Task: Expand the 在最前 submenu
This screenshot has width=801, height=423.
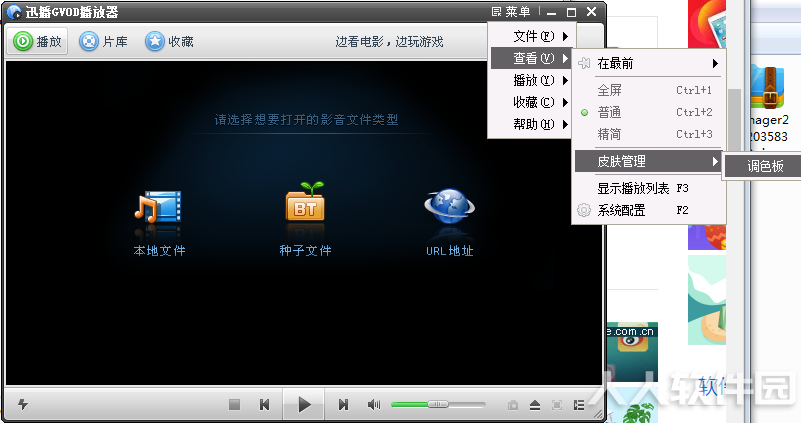Action: pos(648,63)
